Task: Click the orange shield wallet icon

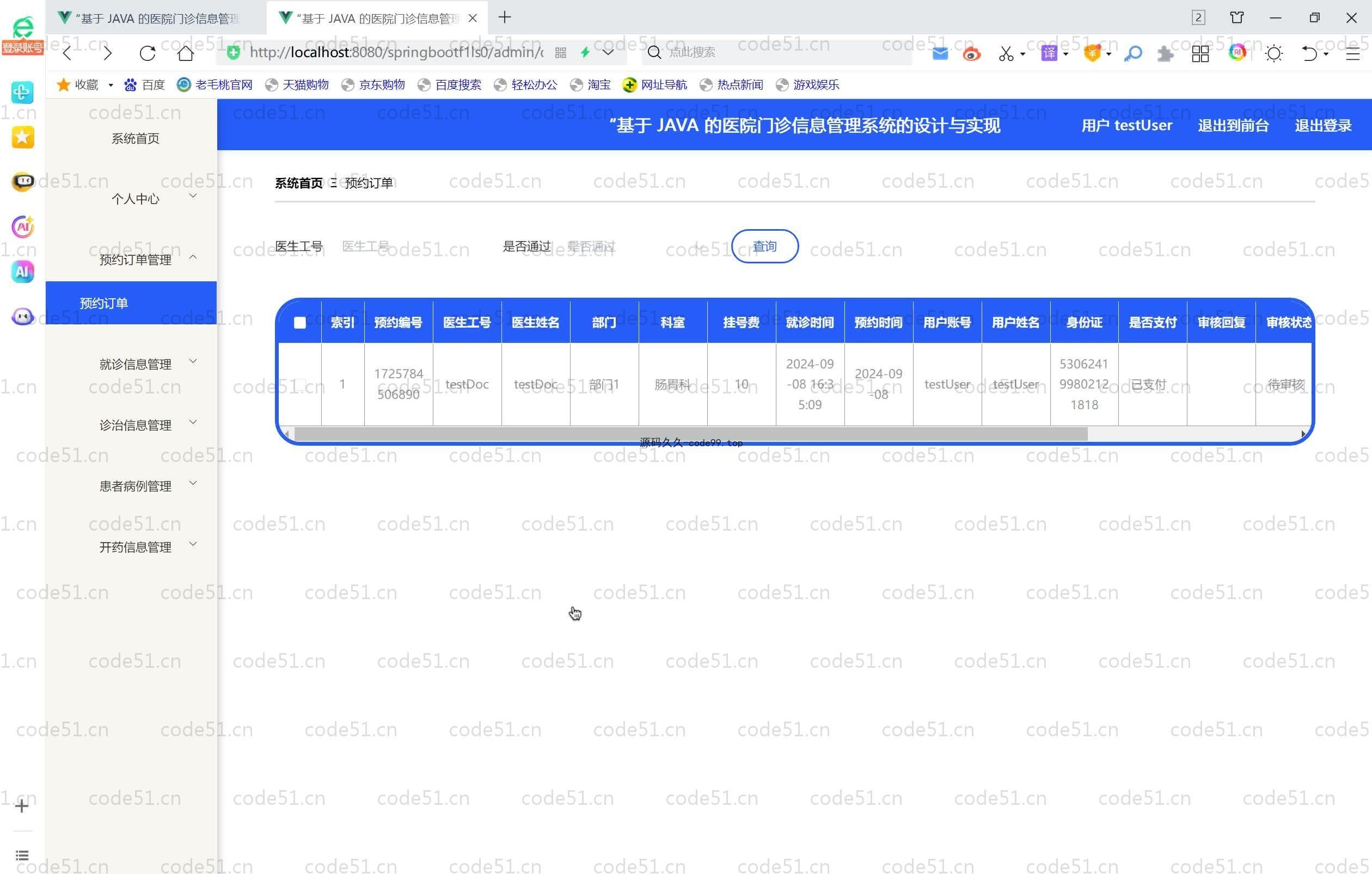Action: point(1092,53)
